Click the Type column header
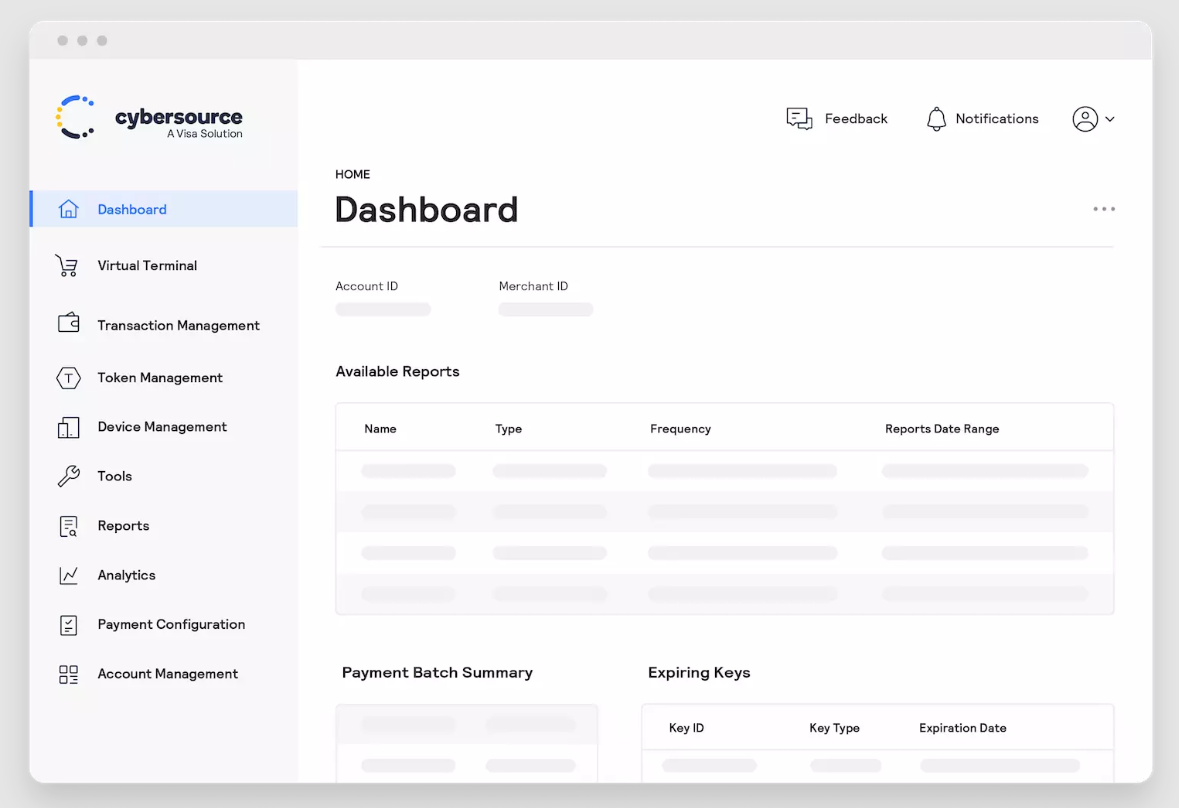The height and width of the screenshot is (808, 1179). coord(508,428)
